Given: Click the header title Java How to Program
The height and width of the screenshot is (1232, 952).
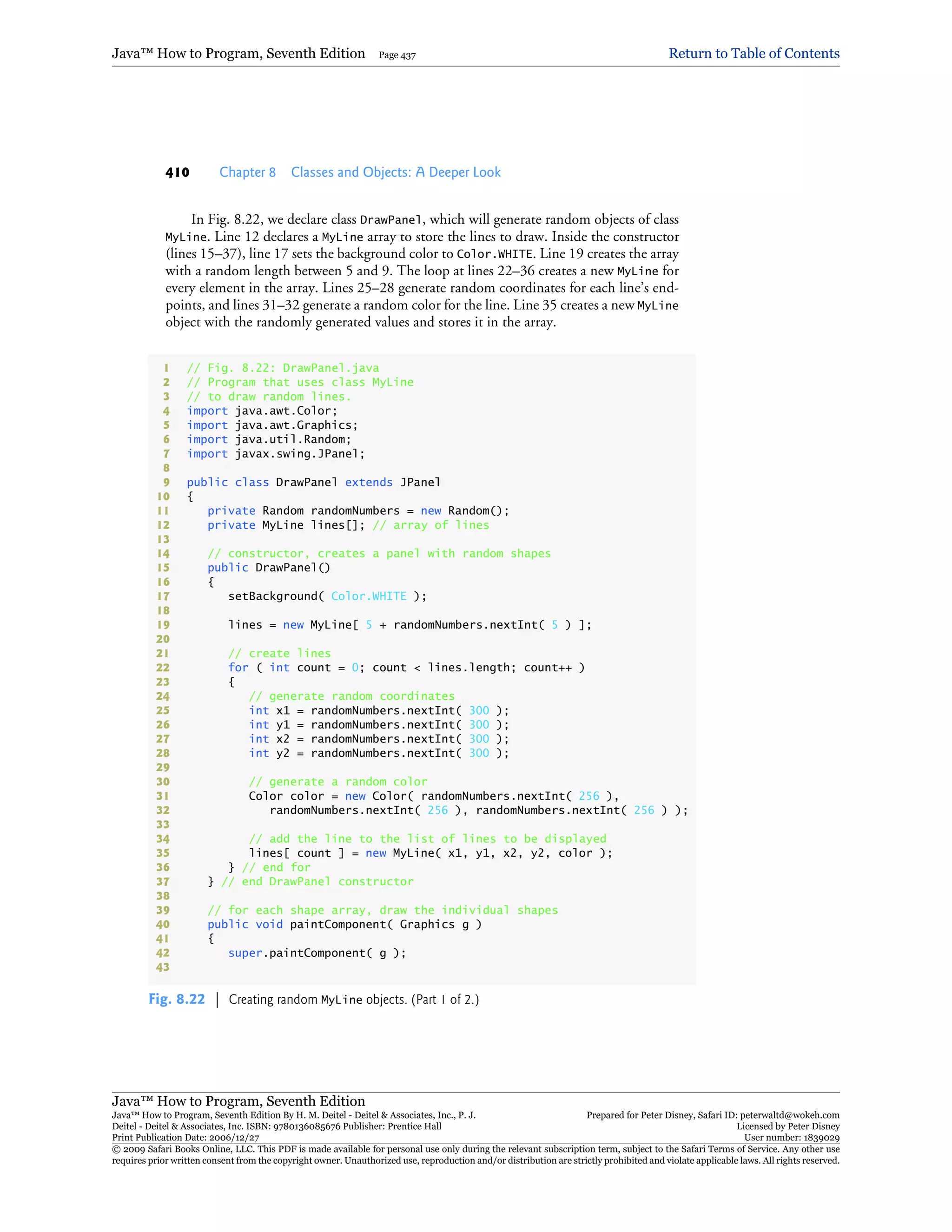Looking at the screenshot, I should [x=238, y=53].
